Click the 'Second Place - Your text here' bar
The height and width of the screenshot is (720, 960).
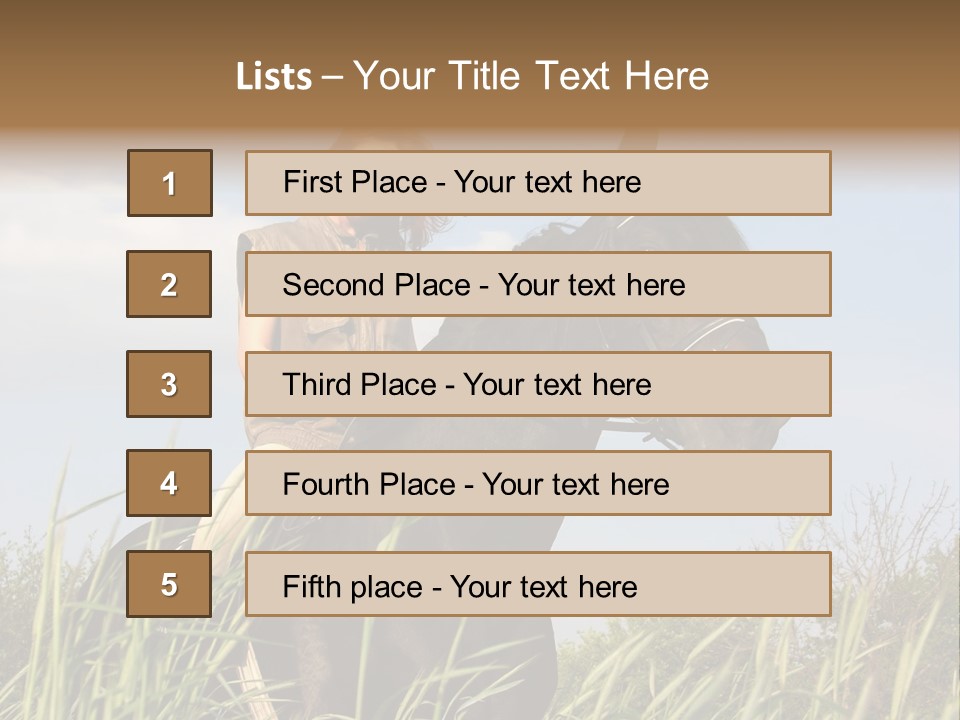(x=538, y=283)
